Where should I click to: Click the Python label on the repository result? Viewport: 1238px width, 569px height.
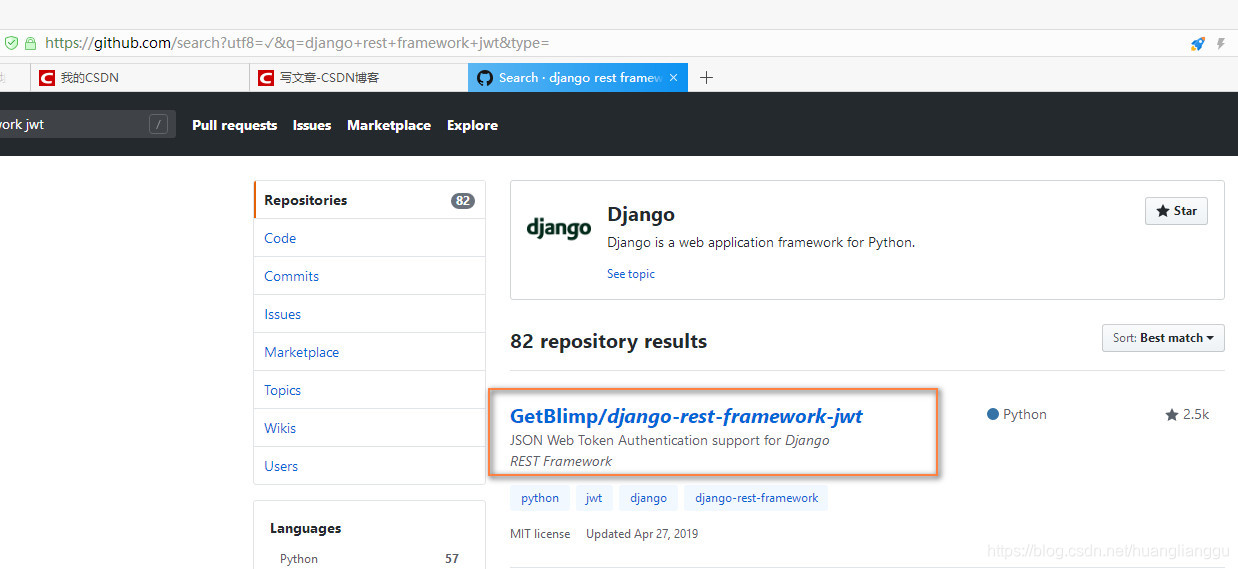tap(1025, 414)
